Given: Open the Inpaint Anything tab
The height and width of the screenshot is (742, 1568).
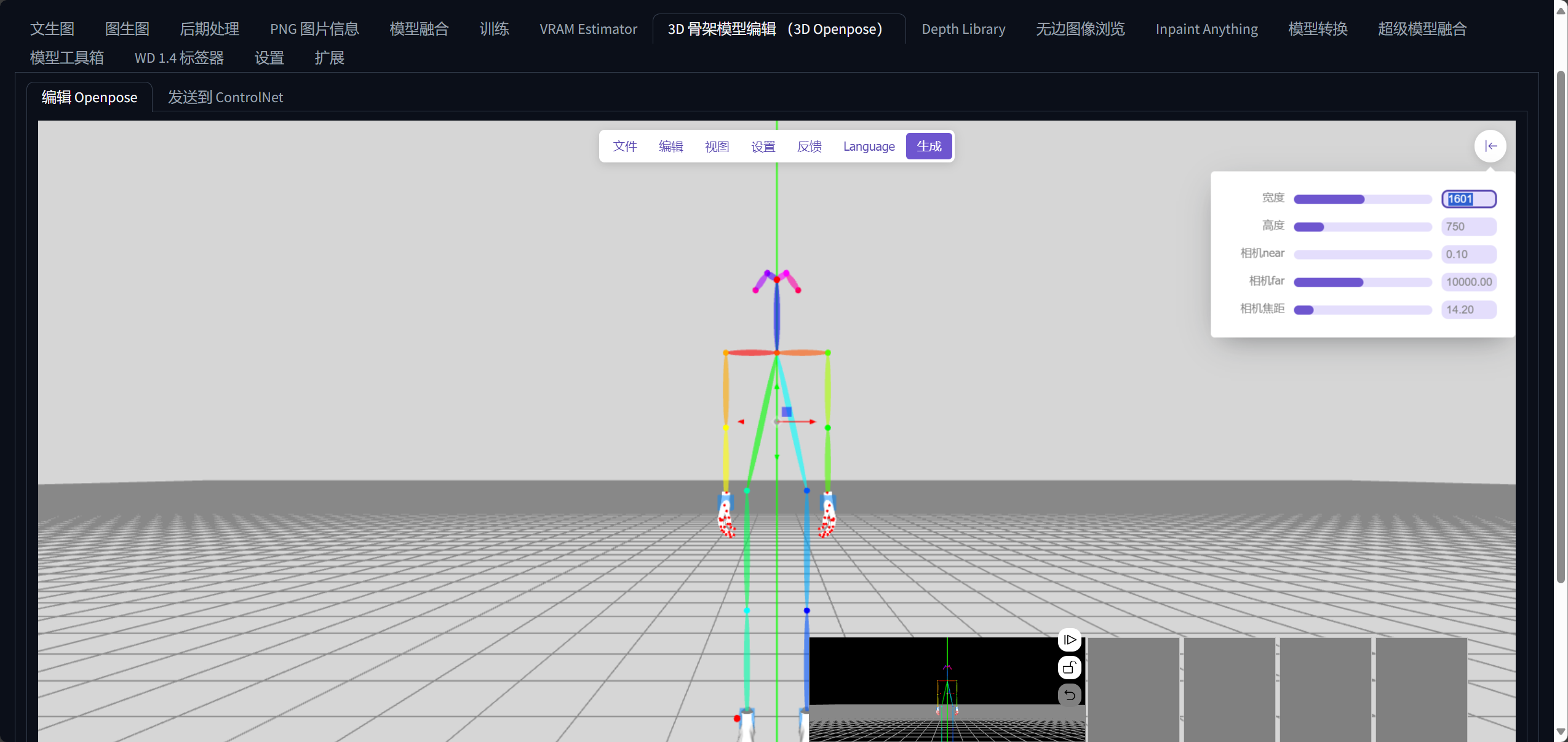Looking at the screenshot, I should 1206,29.
